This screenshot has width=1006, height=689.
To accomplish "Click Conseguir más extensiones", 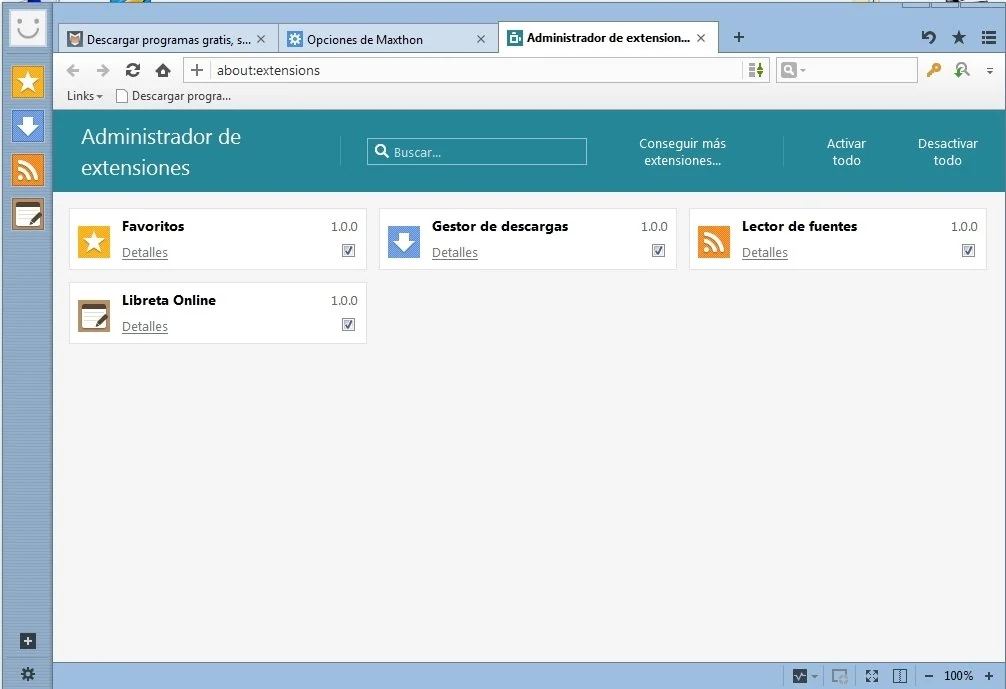I will click(x=683, y=152).
